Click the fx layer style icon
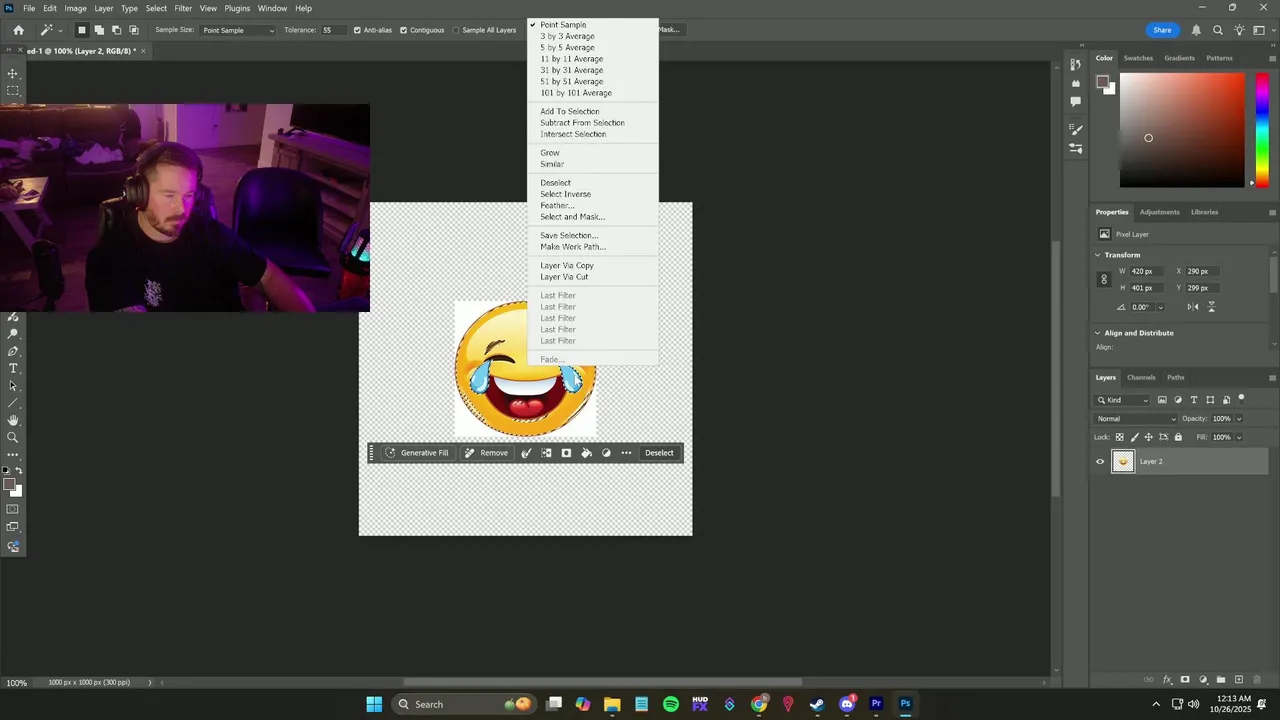Image resolution: width=1280 pixels, height=720 pixels. click(1167, 680)
